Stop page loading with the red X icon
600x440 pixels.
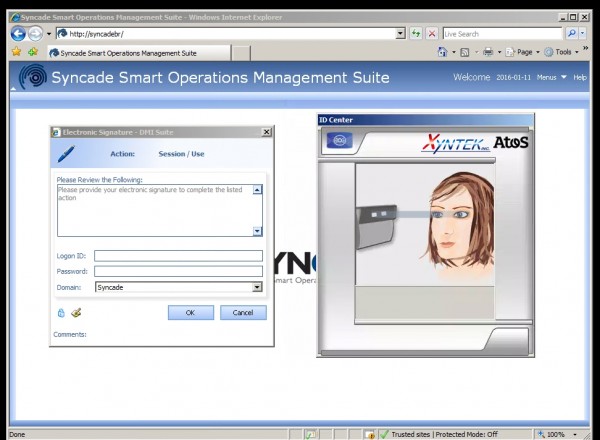tap(431, 33)
